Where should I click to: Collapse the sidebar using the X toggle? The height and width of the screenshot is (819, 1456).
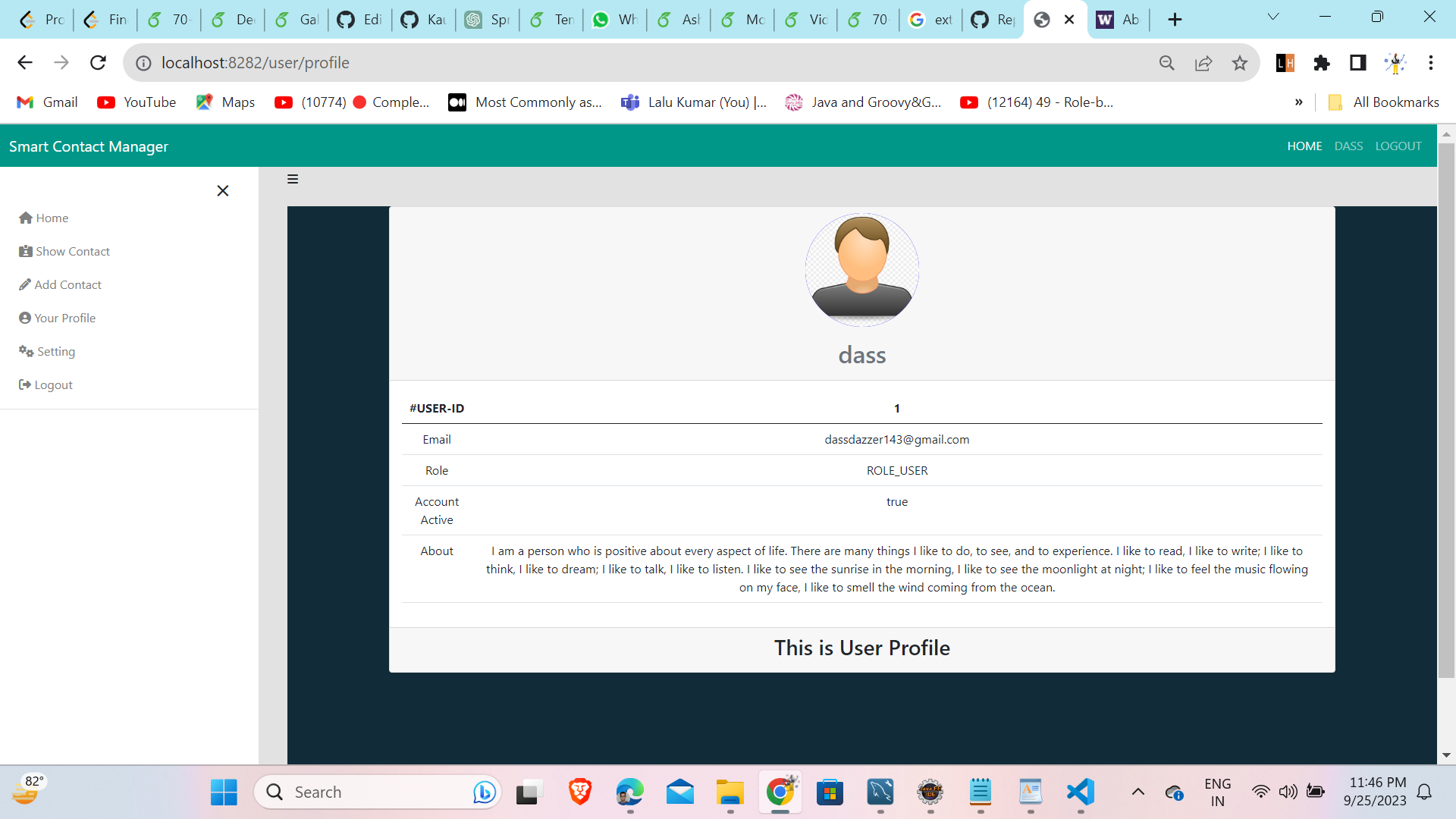(x=222, y=190)
